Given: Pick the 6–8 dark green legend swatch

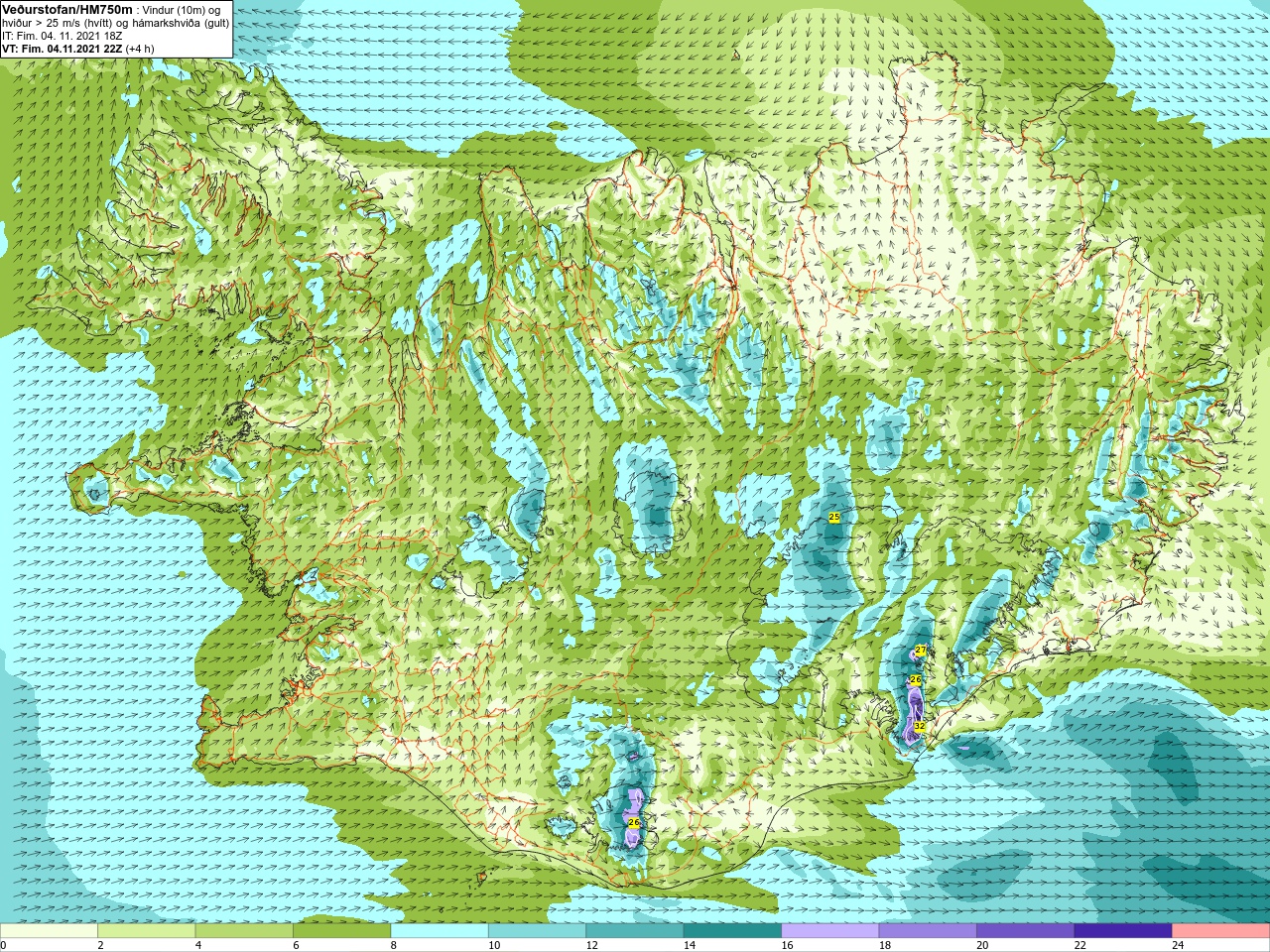Looking at the screenshot, I should click(342, 931).
